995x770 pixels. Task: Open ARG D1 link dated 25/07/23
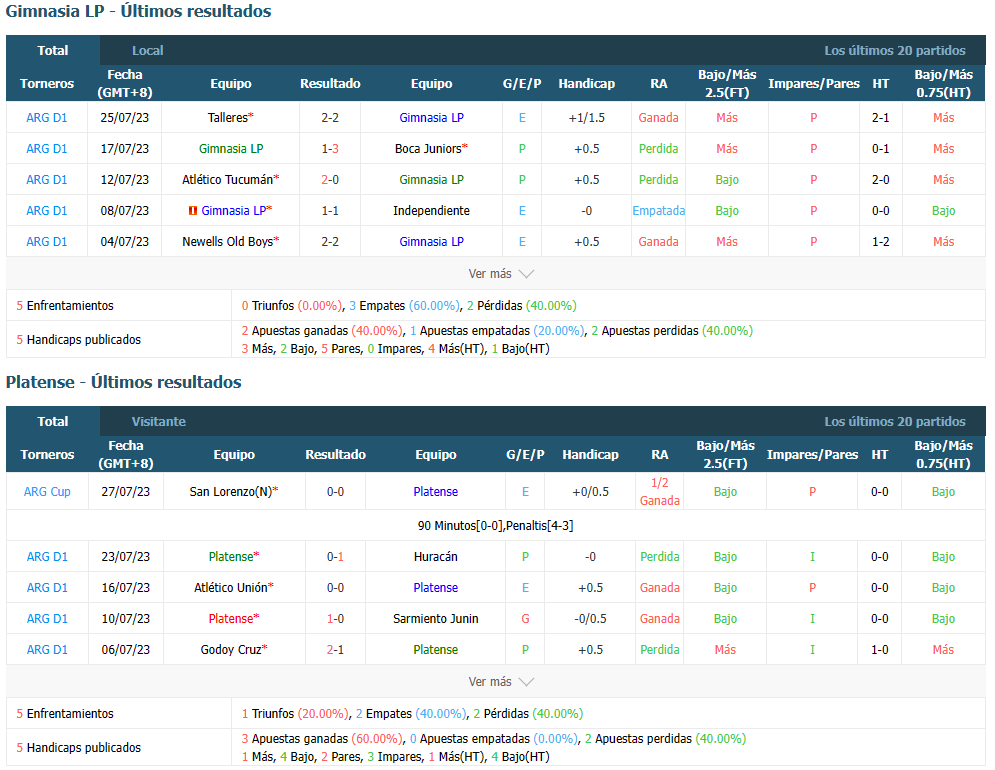point(46,117)
